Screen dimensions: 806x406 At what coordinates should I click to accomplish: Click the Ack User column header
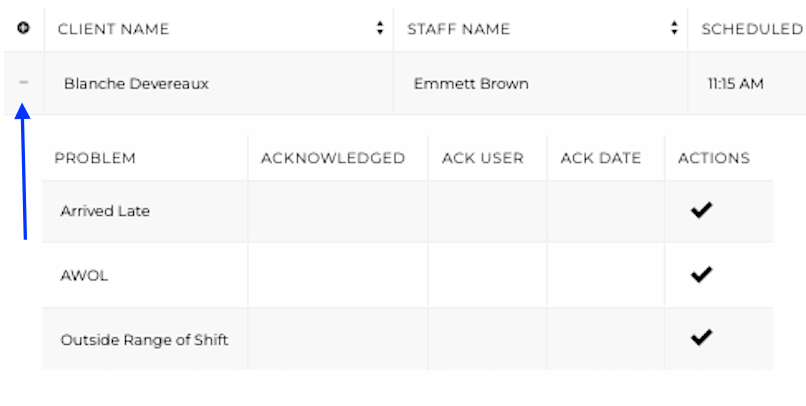(482, 158)
